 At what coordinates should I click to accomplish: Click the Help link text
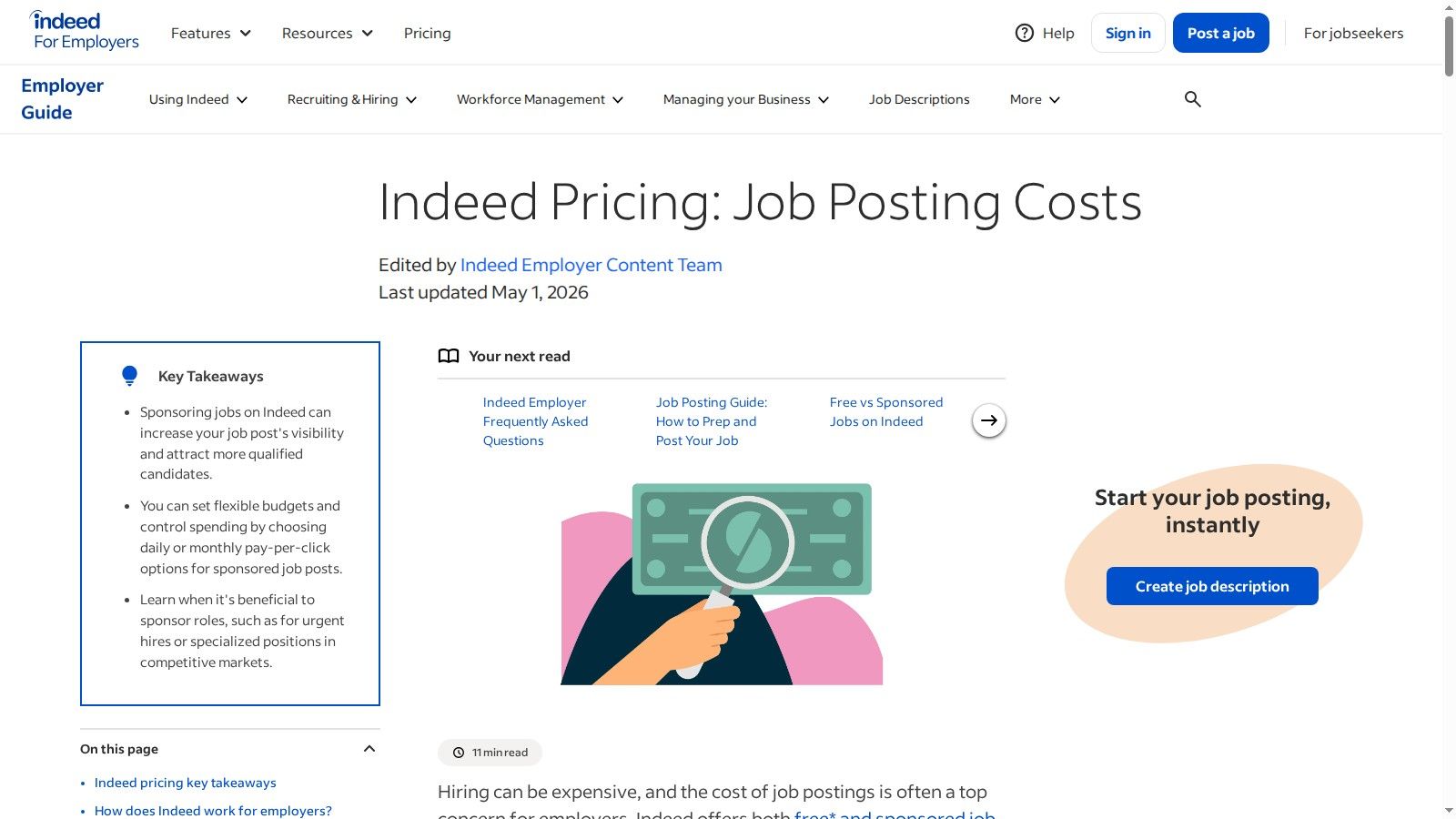(x=1058, y=33)
